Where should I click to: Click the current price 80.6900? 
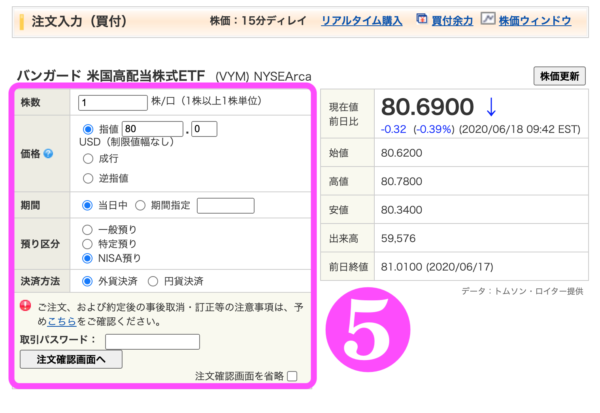click(427, 107)
